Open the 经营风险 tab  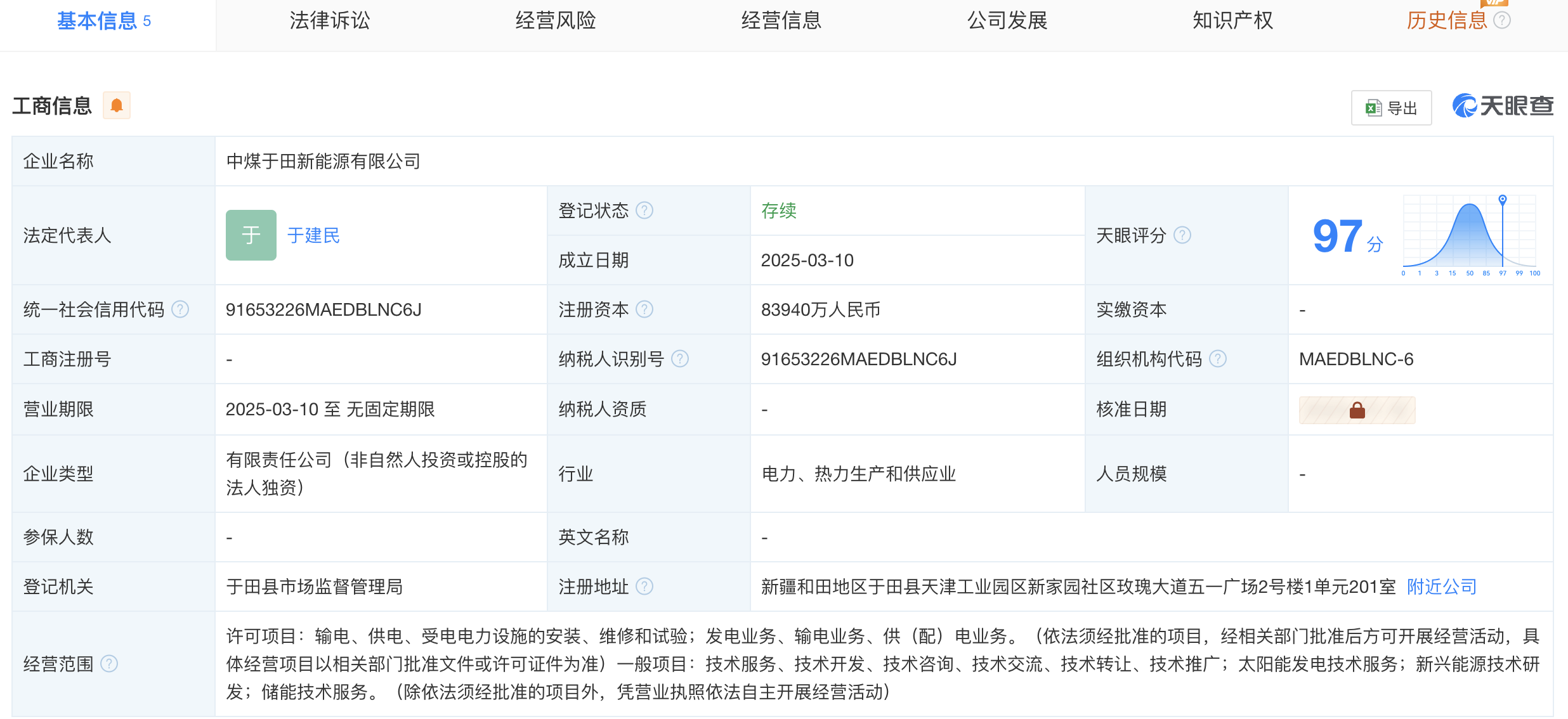pyautogui.click(x=556, y=20)
